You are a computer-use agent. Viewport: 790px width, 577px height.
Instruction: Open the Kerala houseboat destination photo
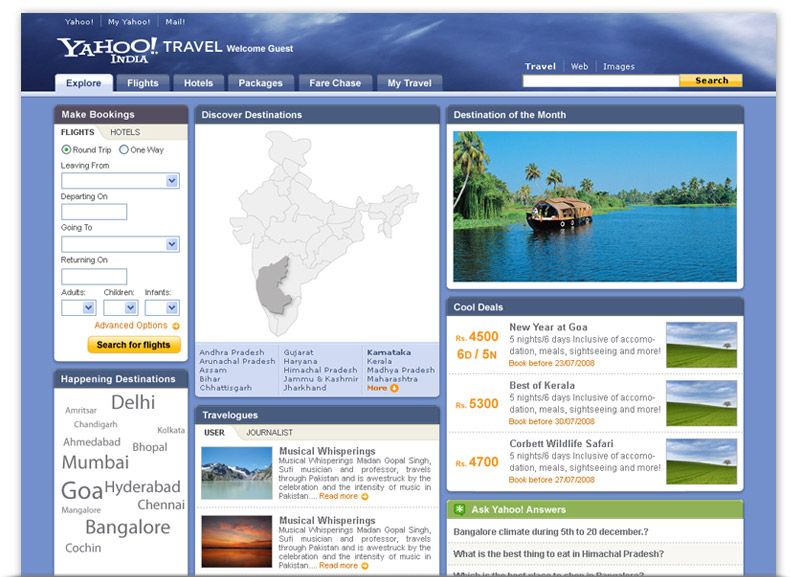pos(595,206)
